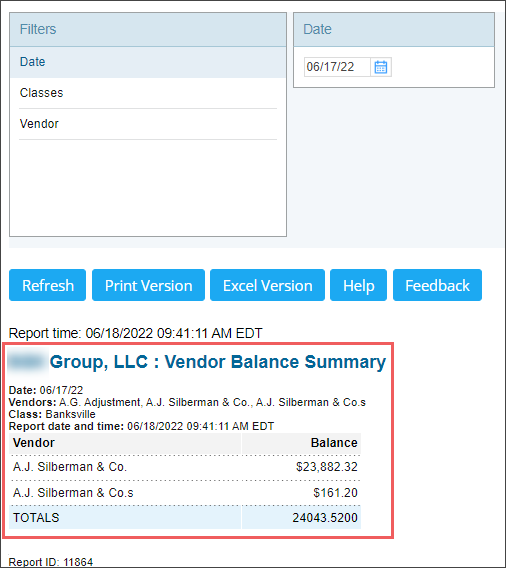This screenshot has width=506, height=568.
Task: Click the Vendor column header
Action: click(x=125, y=443)
